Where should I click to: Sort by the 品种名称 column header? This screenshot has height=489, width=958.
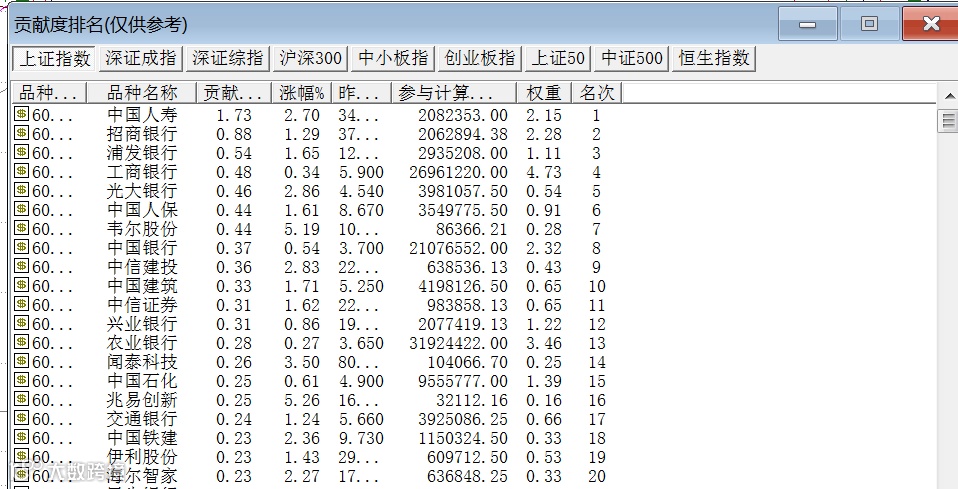click(142, 93)
